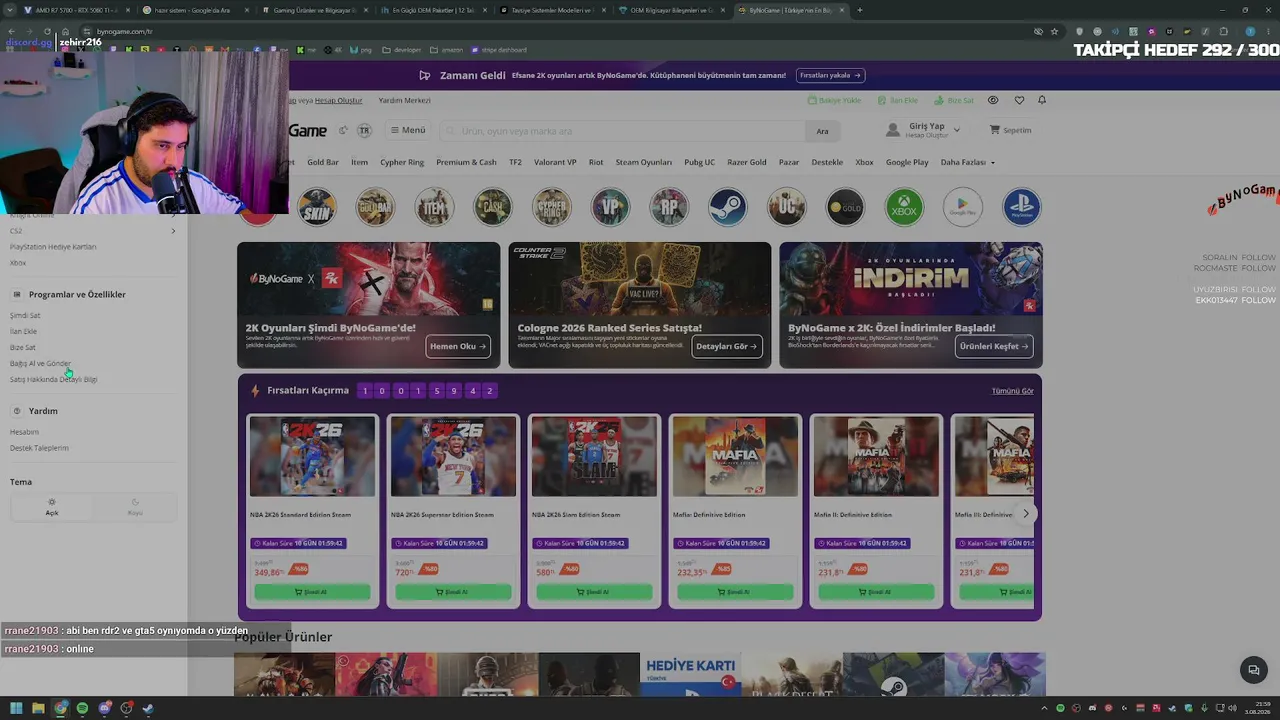Click the carousel next arrow on deals
Viewport: 1280px width, 720px height.
click(x=1025, y=514)
